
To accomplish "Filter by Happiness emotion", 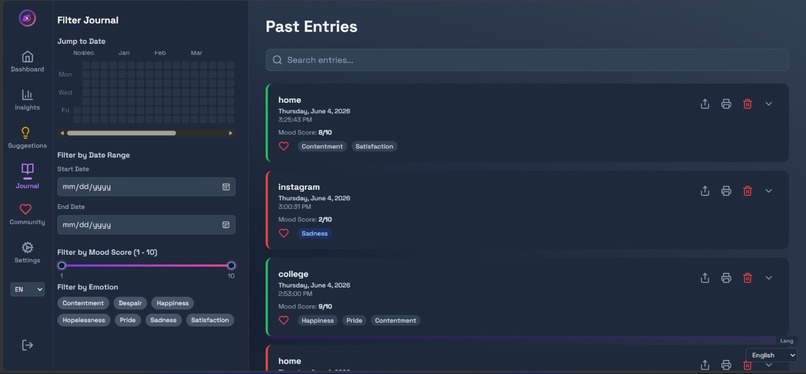I will 173,303.
